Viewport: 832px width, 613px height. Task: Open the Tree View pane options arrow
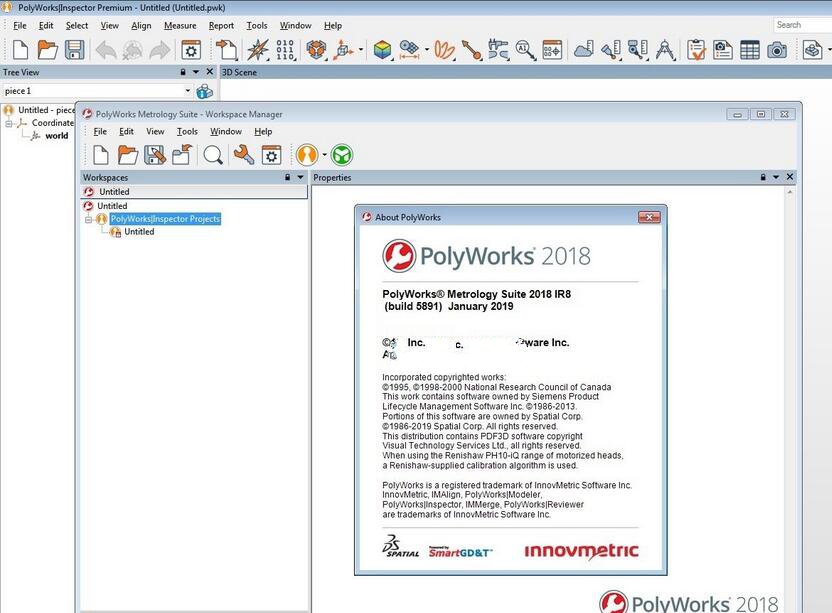(196, 72)
